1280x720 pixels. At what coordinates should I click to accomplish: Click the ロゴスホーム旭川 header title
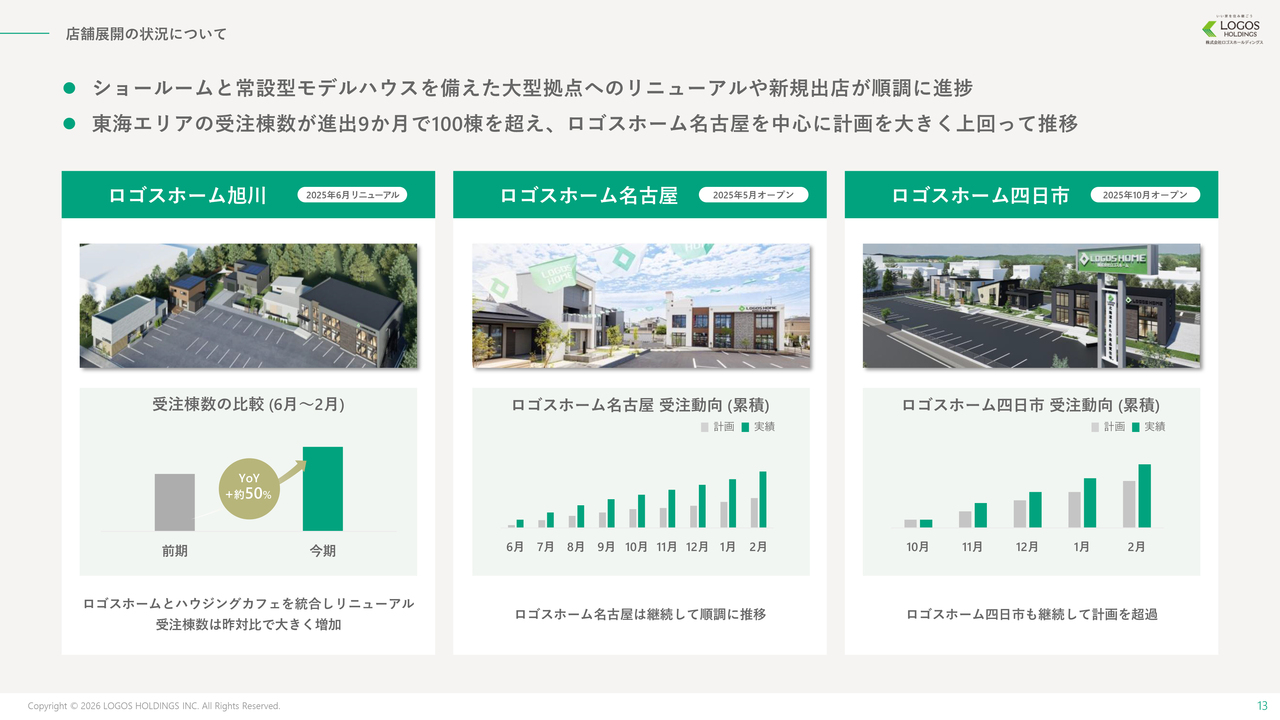point(187,196)
